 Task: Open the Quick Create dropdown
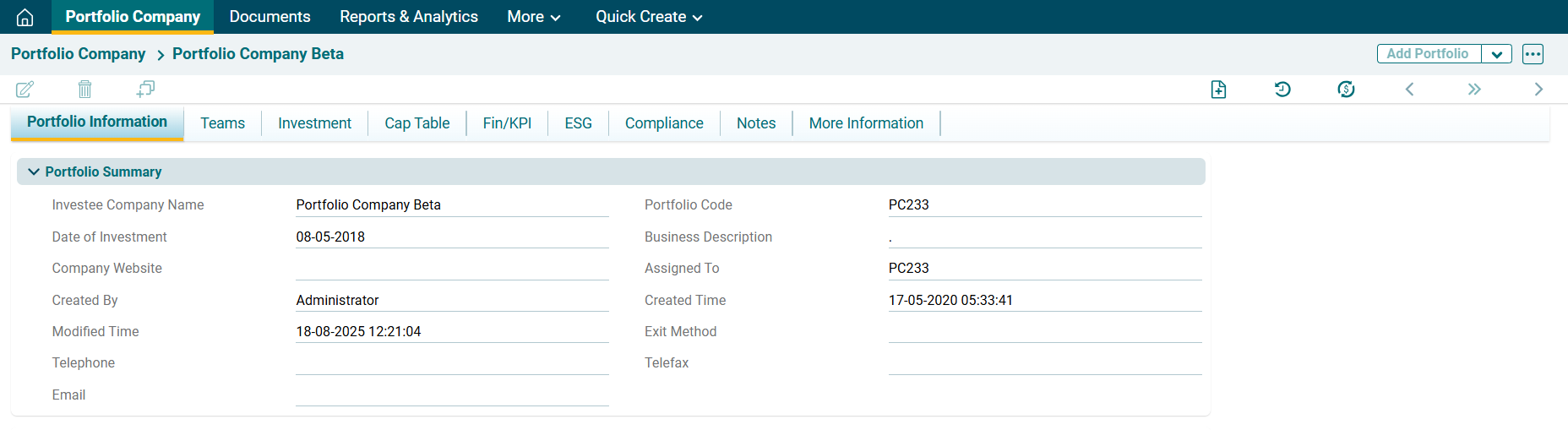point(648,17)
